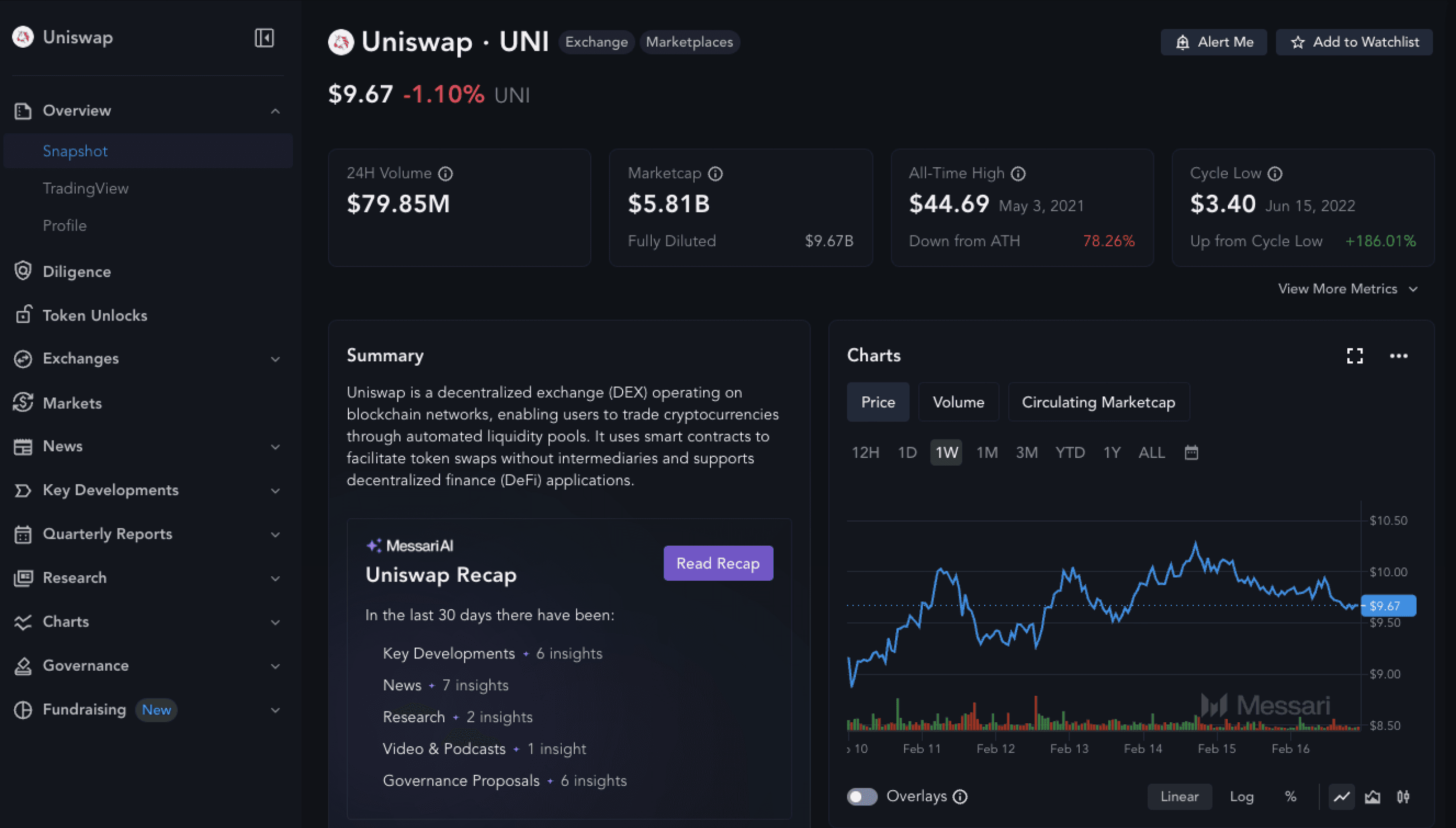Select the area chart type icon
The width and height of the screenshot is (1456, 828).
coord(1372,797)
